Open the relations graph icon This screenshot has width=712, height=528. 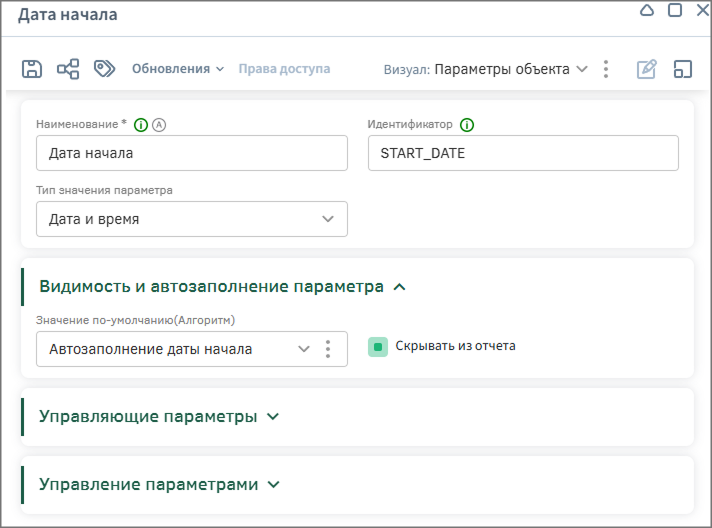(x=68, y=69)
